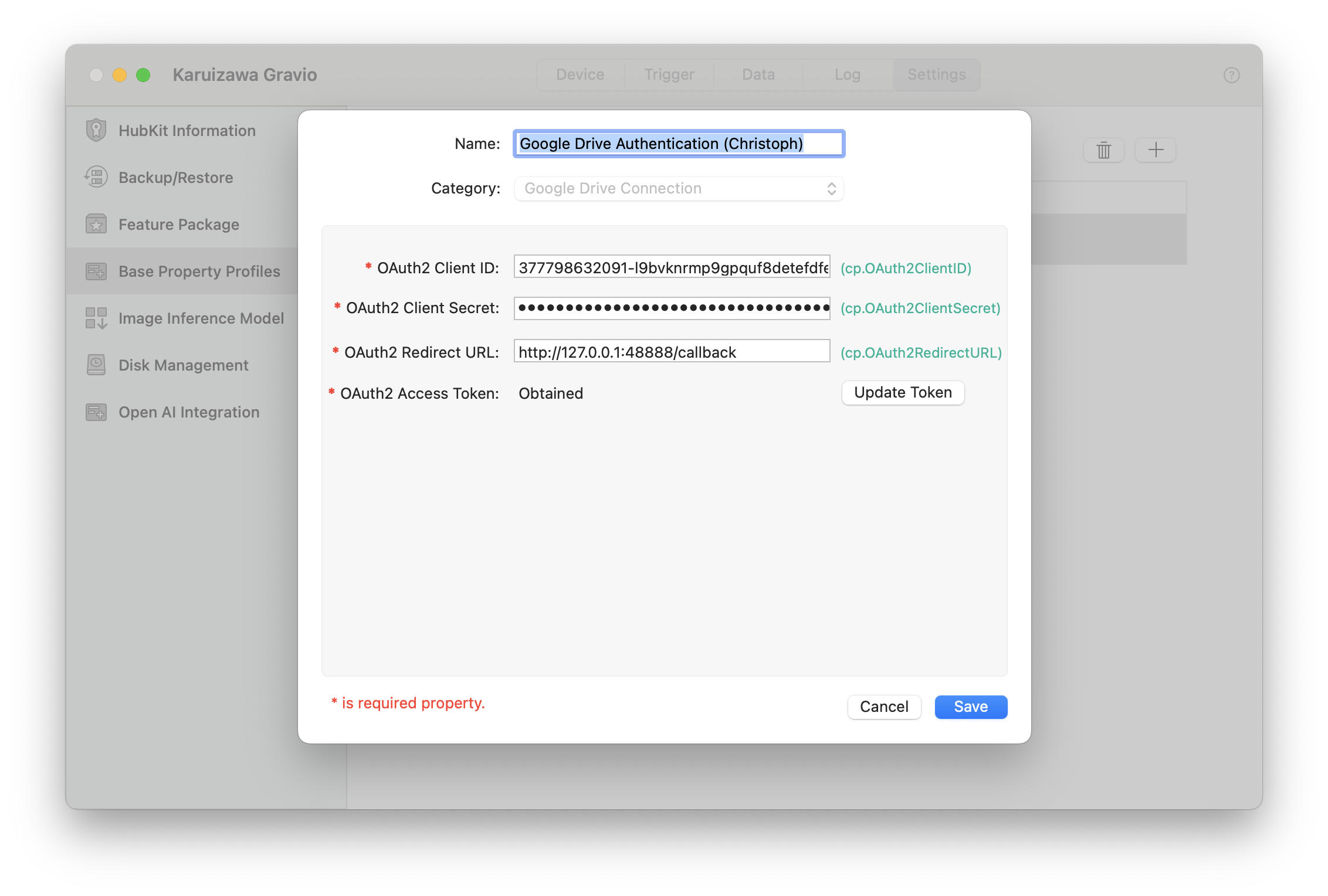Click the trash delete profile icon
The image size is (1328, 896).
(1104, 150)
